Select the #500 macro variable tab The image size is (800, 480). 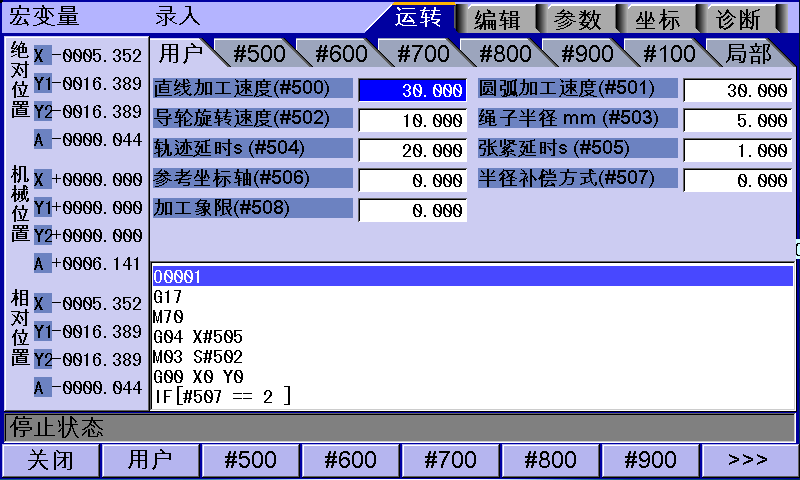259,54
